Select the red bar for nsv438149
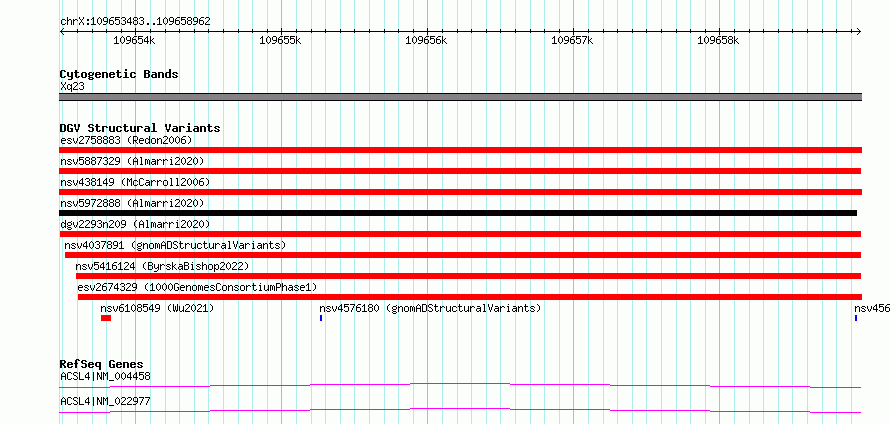The image size is (890, 424). tap(460, 192)
